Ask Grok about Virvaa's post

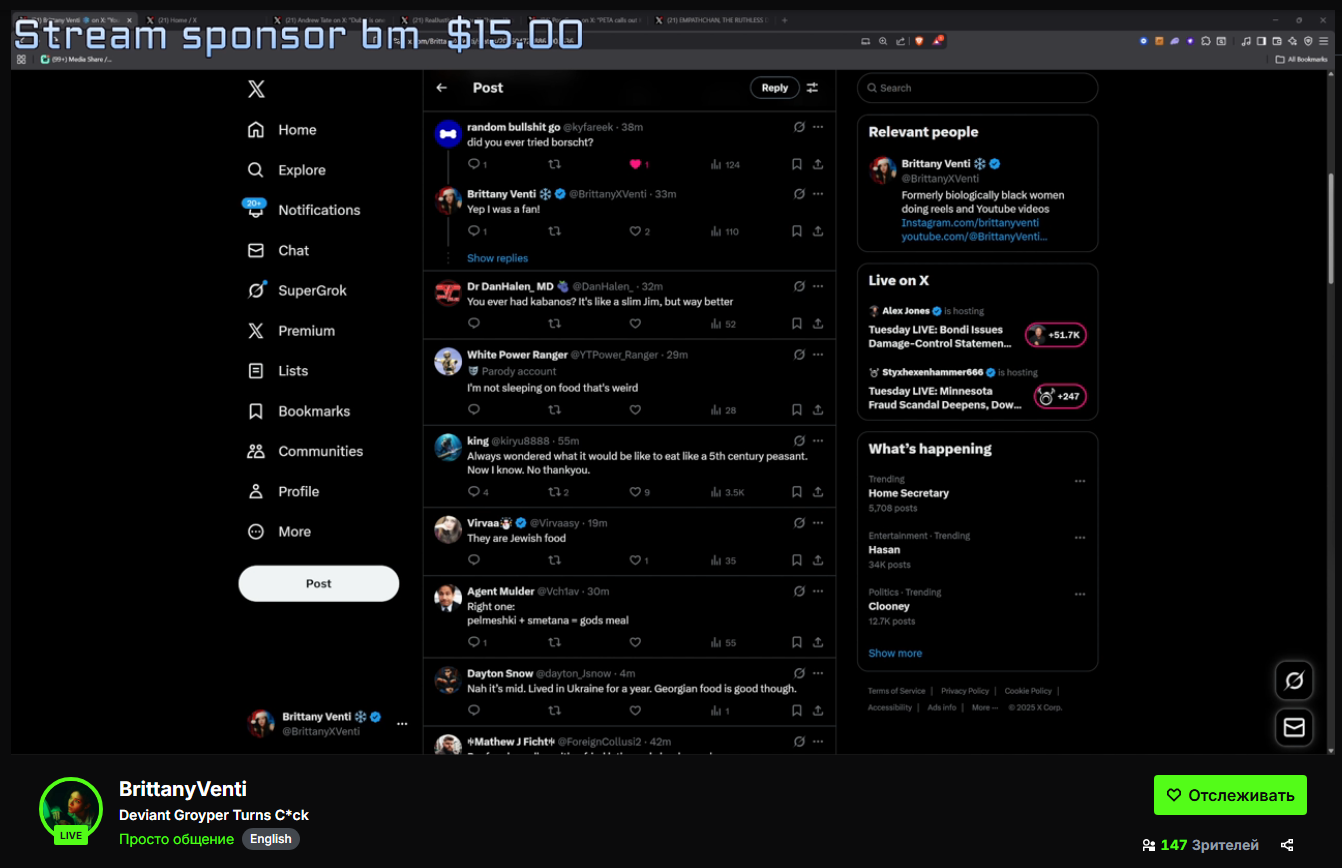799,522
